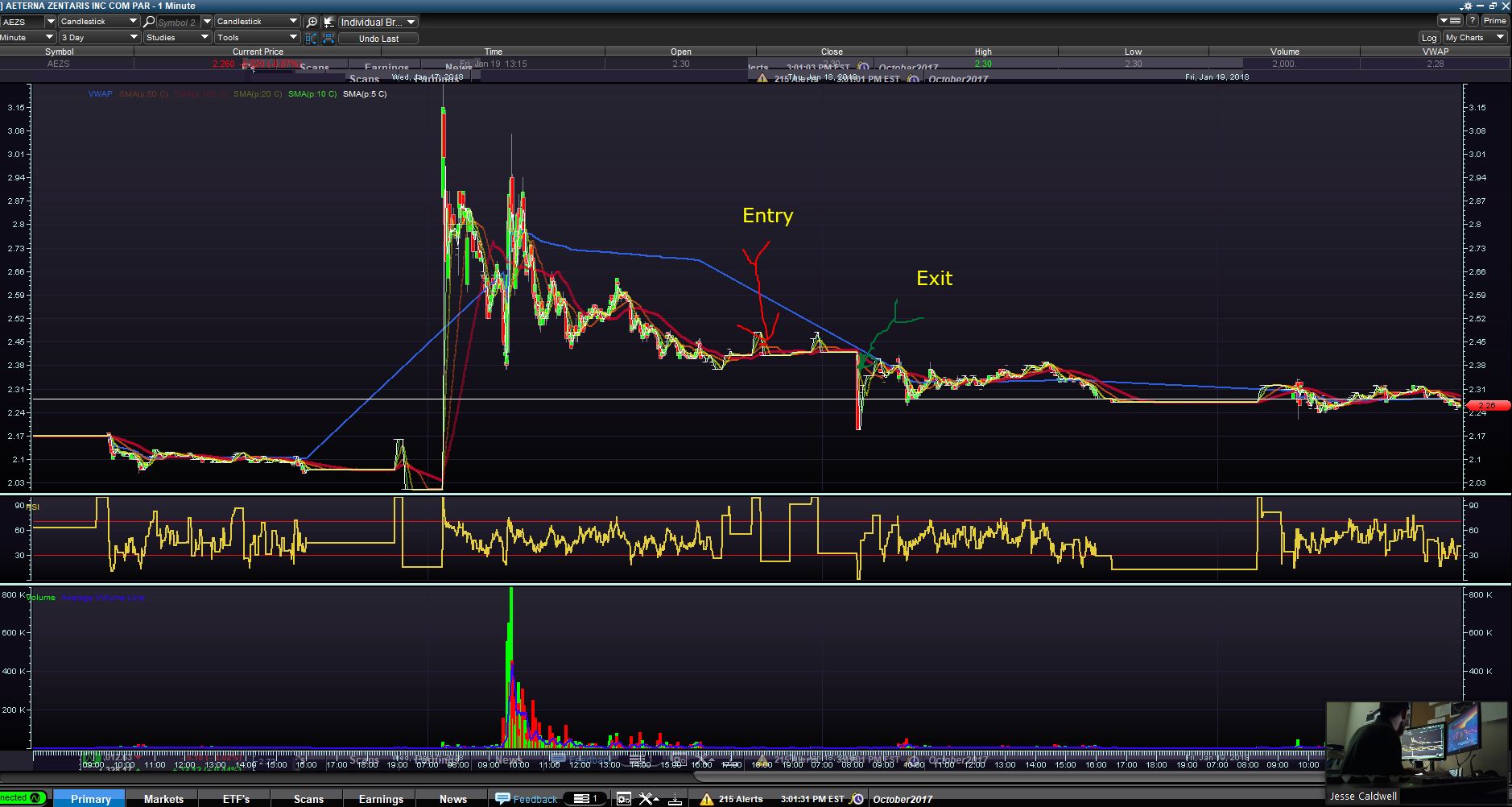Expand the Individual Br... dropdown
Image resolution: width=1512 pixels, height=807 pixels.
coord(378,22)
